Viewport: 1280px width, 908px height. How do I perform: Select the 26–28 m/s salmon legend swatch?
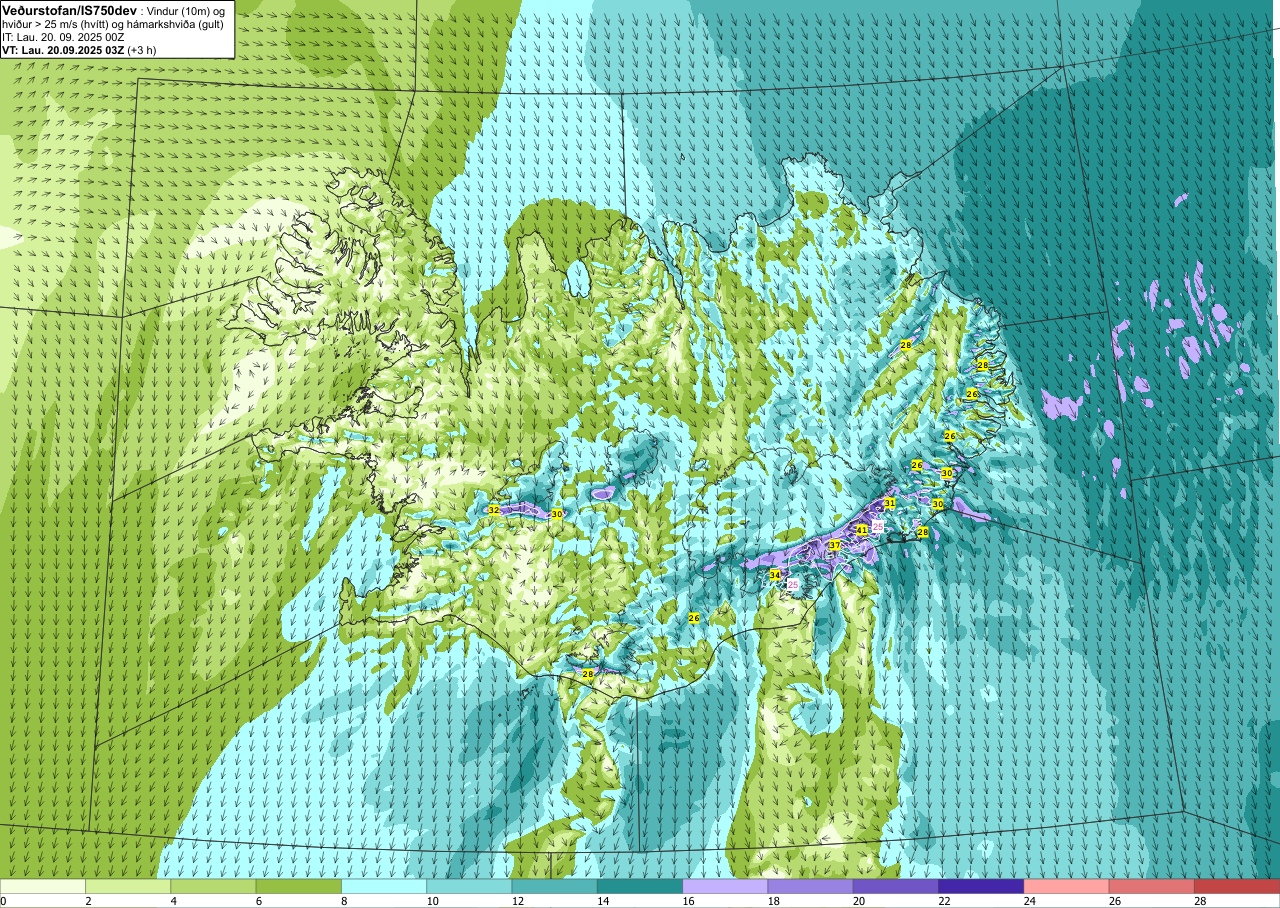click(x=1151, y=886)
